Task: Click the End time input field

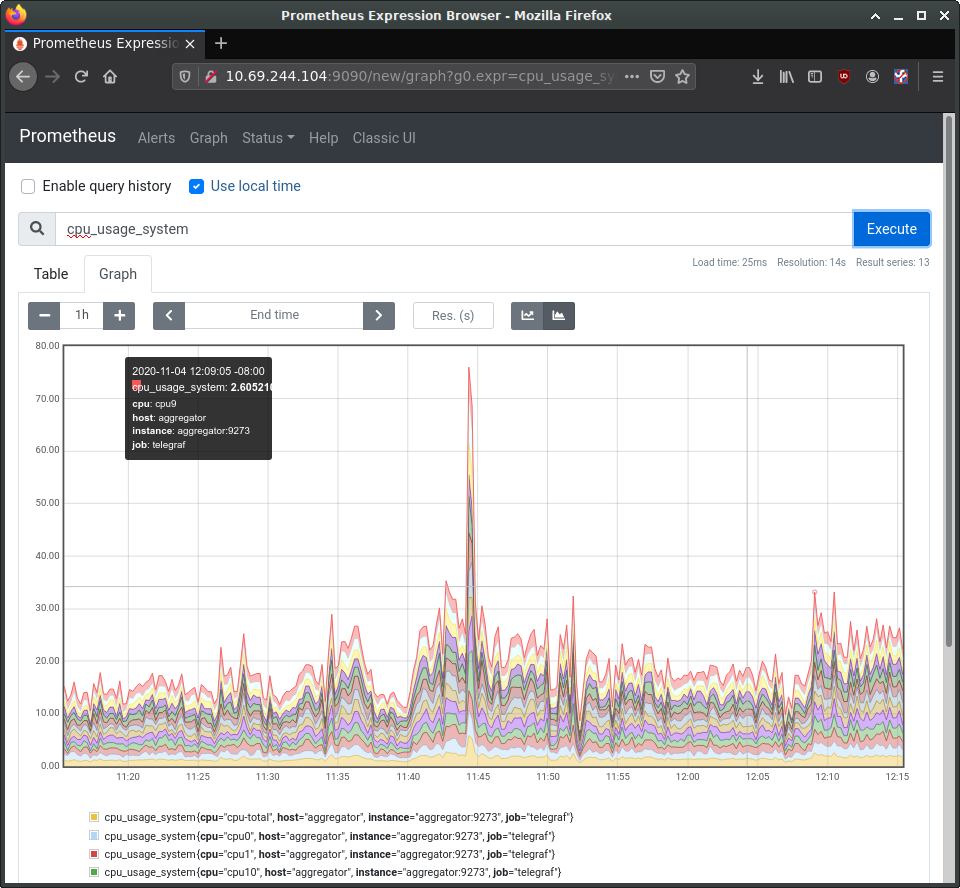Action: coord(274,315)
